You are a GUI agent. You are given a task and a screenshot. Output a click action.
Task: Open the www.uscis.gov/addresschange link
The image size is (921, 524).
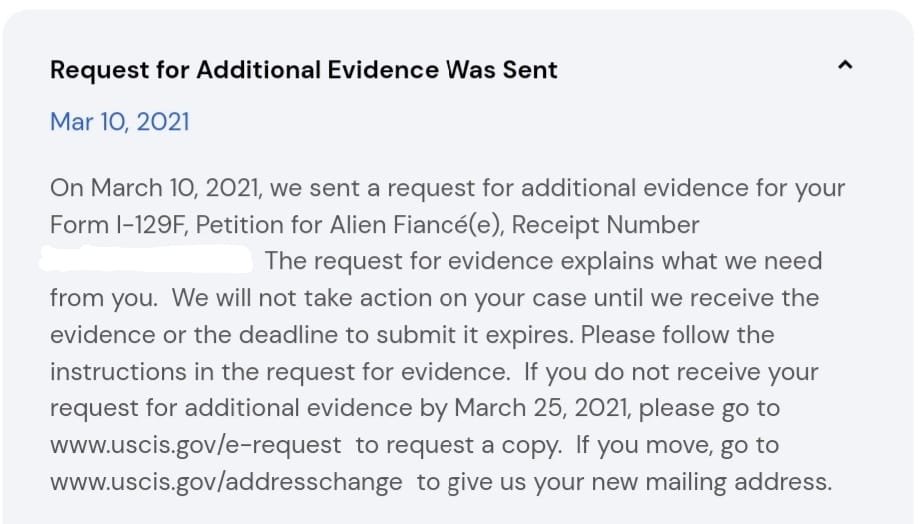(226, 482)
